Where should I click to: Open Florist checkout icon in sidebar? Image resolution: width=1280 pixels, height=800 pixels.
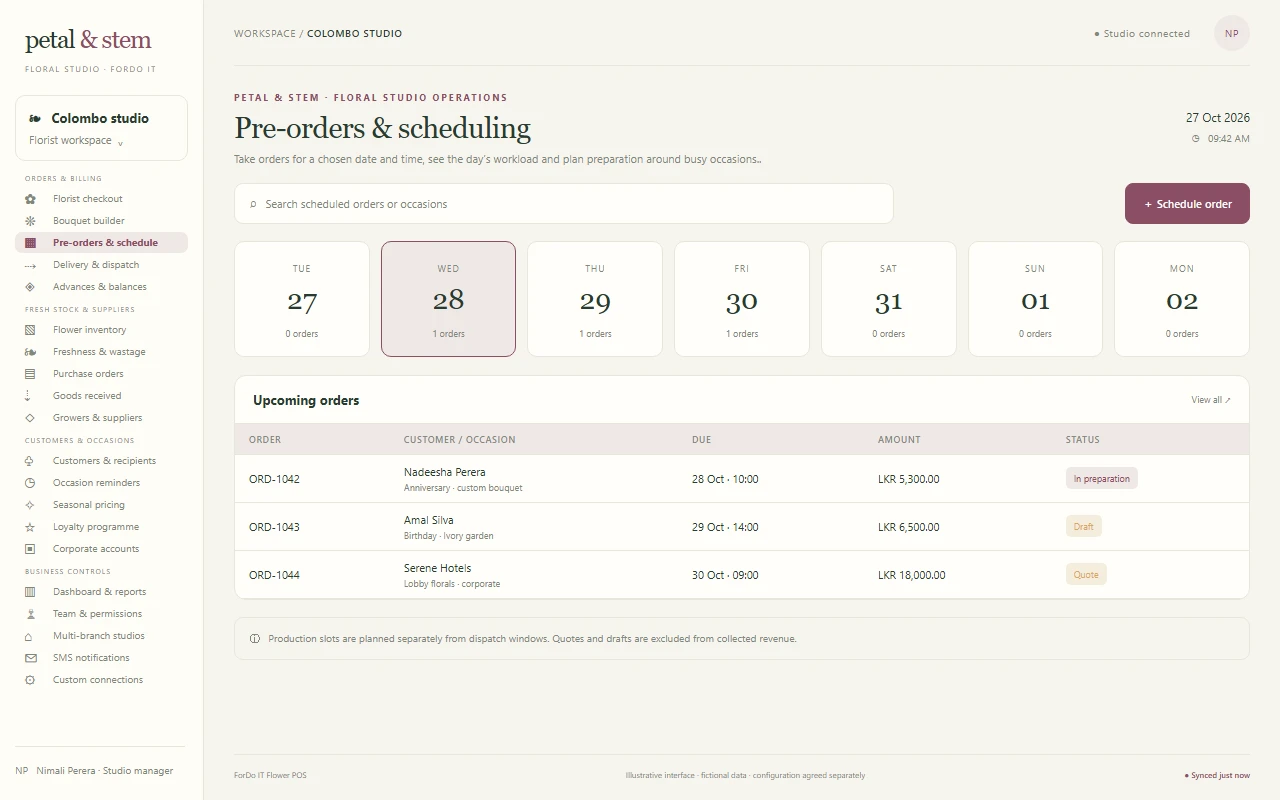[x=30, y=199]
